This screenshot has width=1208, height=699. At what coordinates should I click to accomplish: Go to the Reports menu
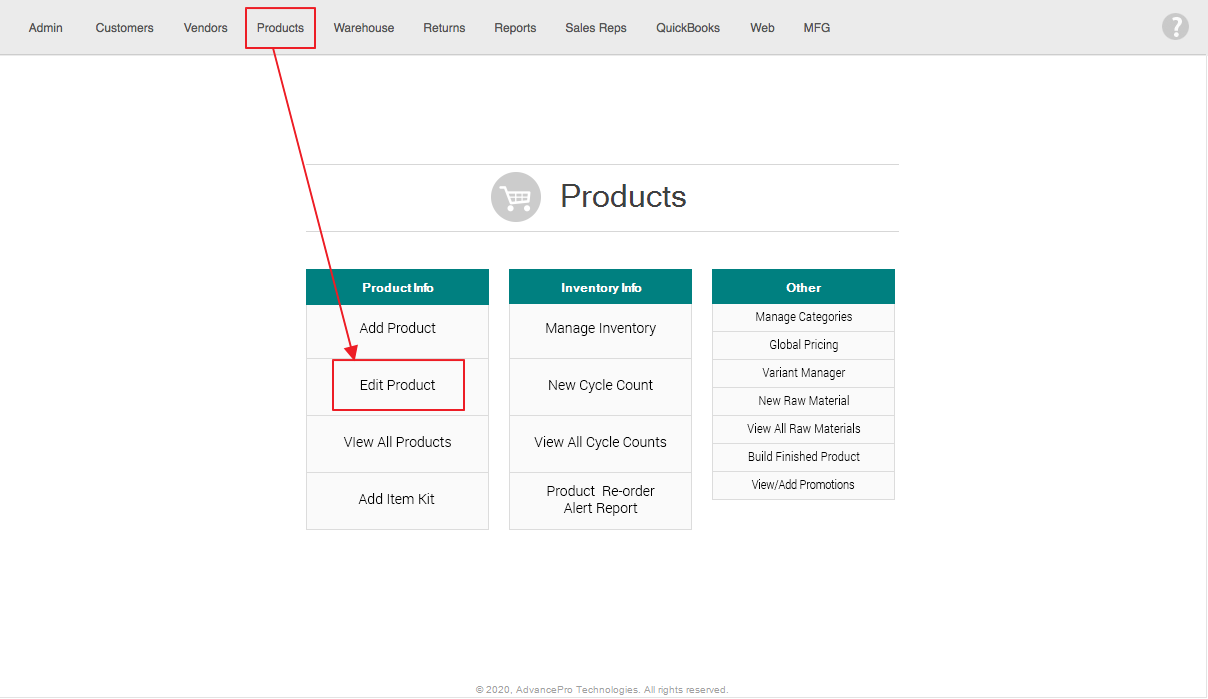click(x=515, y=28)
